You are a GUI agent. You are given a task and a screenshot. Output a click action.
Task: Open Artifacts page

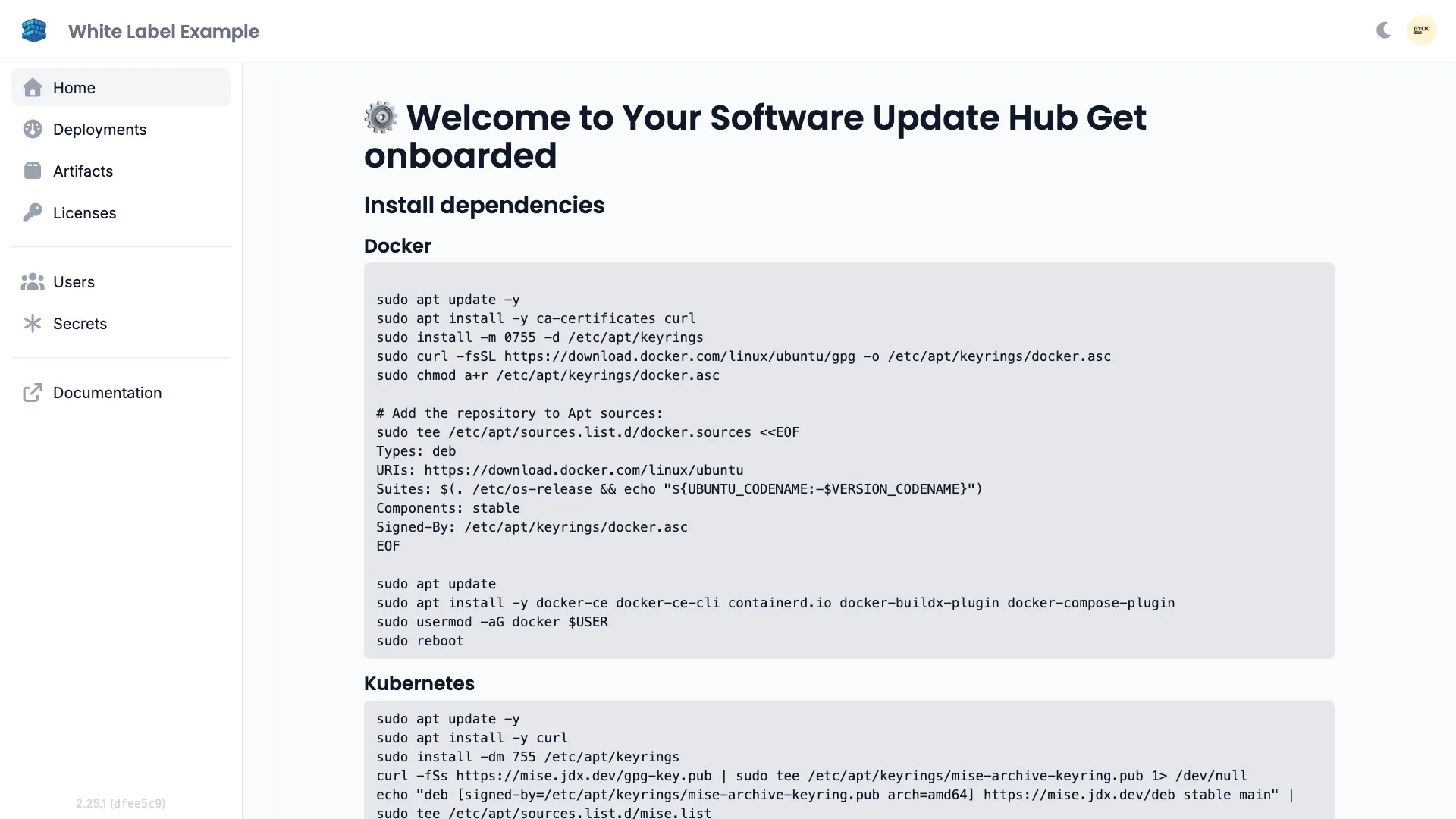(x=121, y=171)
